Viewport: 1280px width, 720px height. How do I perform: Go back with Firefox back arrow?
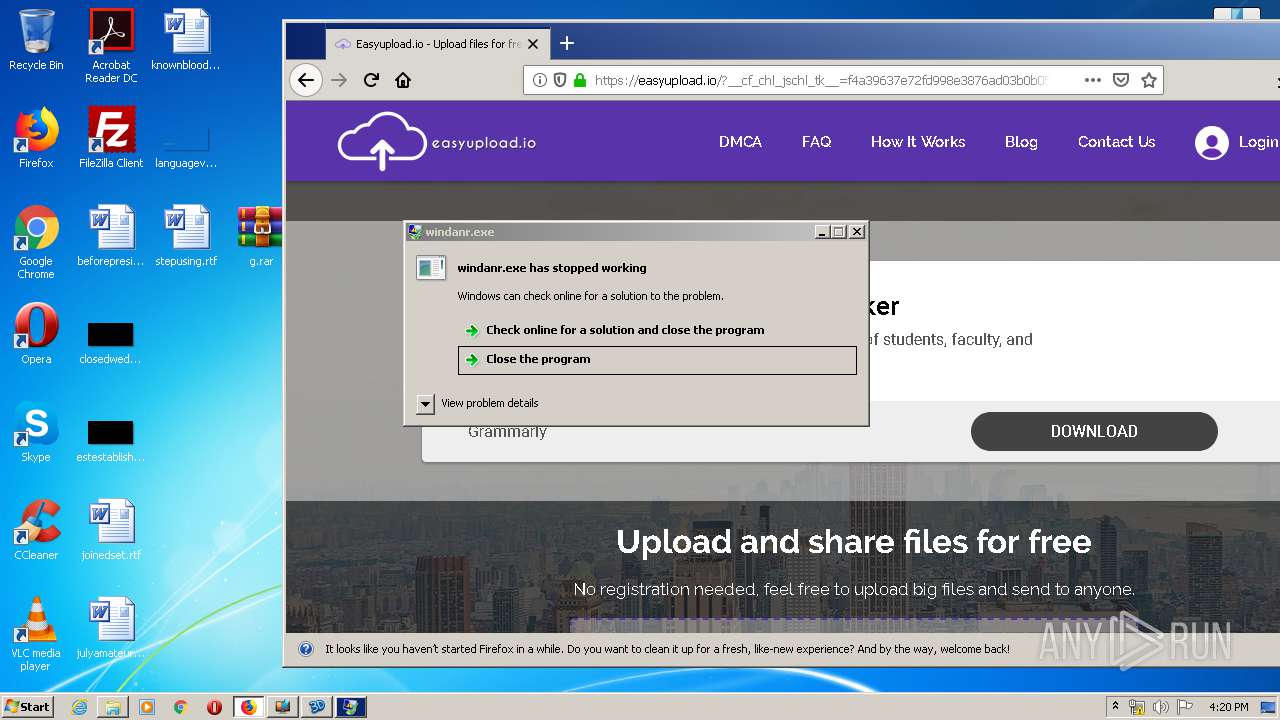tap(306, 80)
